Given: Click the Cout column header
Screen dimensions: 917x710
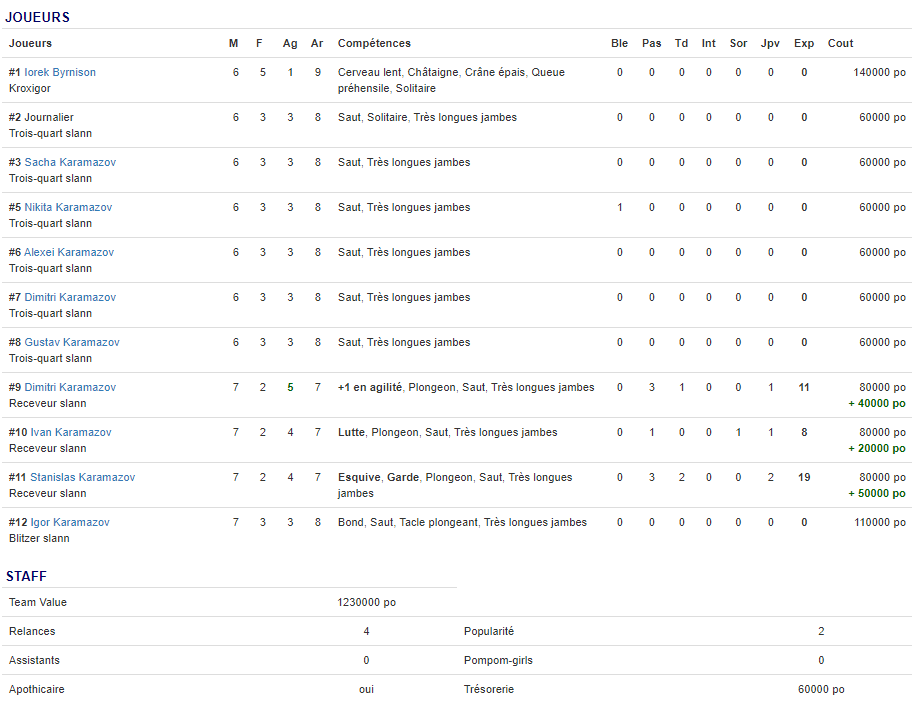Looking at the screenshot, I should [840, 43].
